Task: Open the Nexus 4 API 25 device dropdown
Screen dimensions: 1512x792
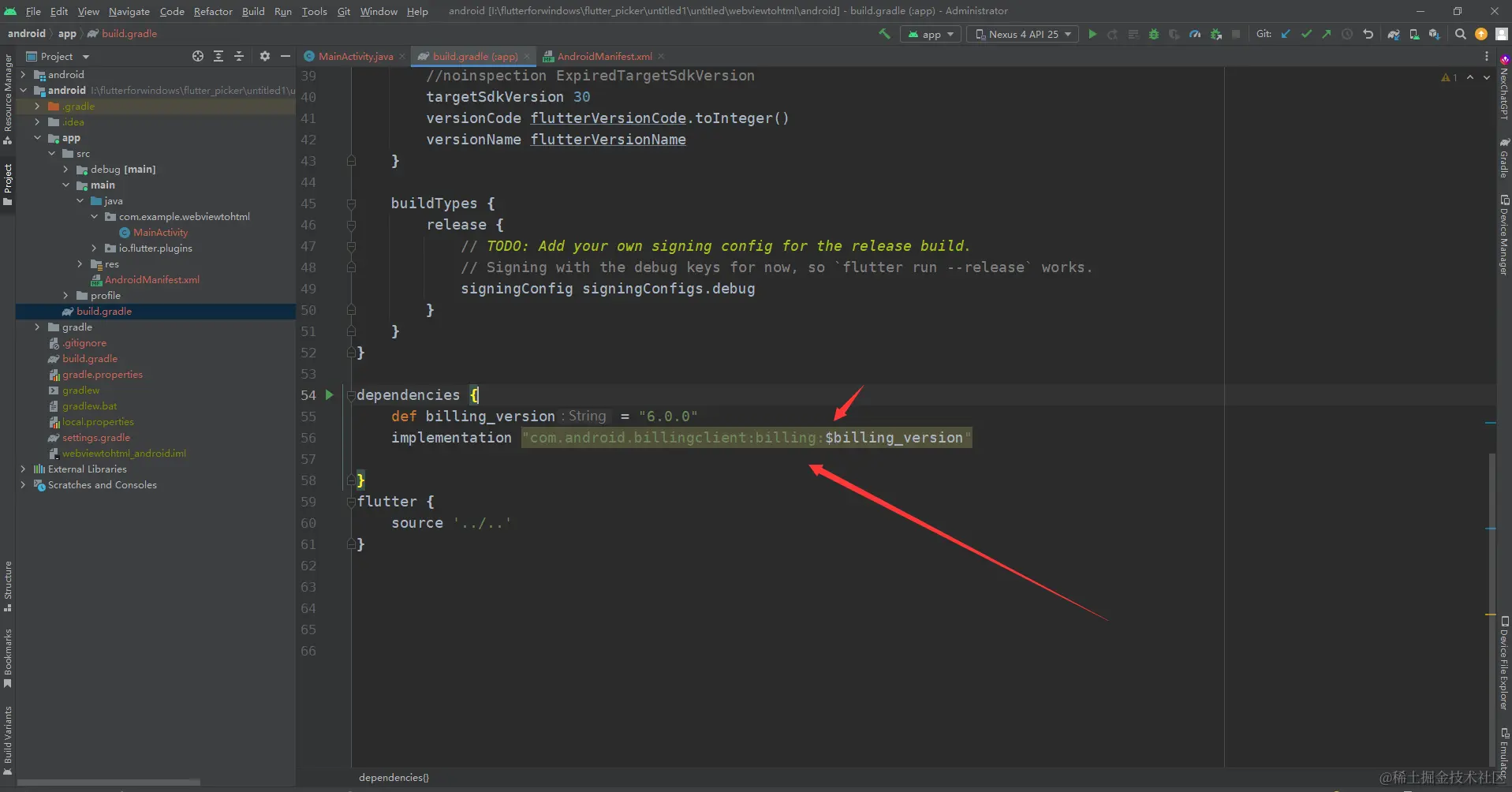Action: click(1024, 34)
